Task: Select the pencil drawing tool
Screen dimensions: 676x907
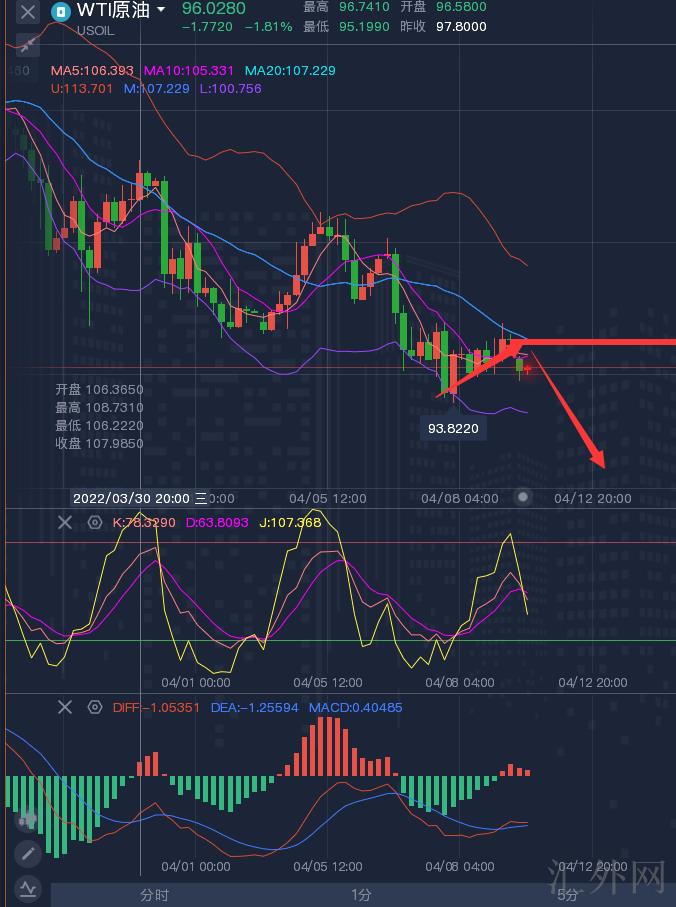Action: click(x=28, y=853)
